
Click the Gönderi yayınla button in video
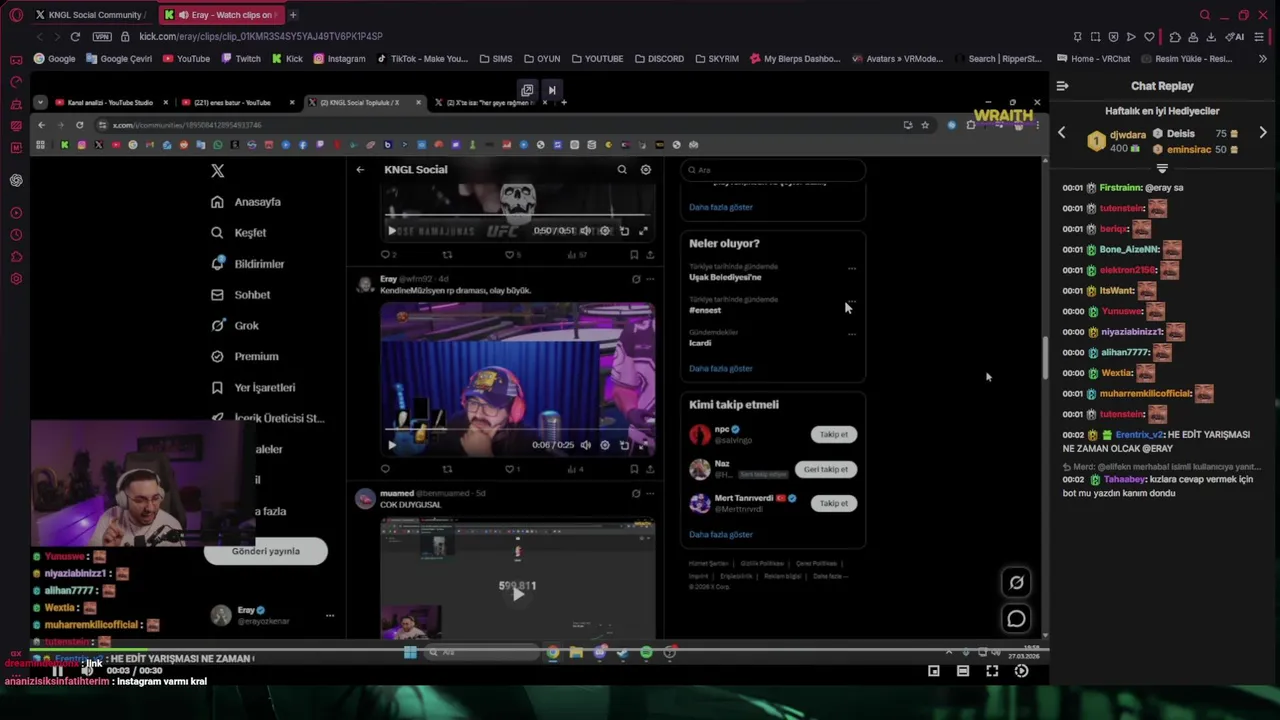pyautogui.click(x=265, y=551)
